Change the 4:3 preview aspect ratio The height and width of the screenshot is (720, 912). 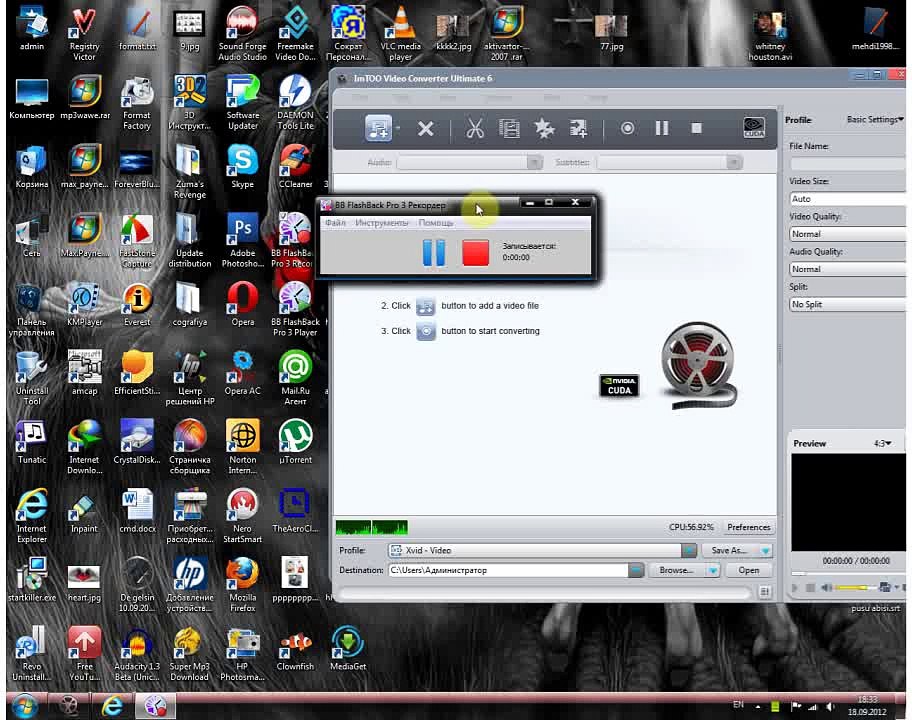coord(882,443)
